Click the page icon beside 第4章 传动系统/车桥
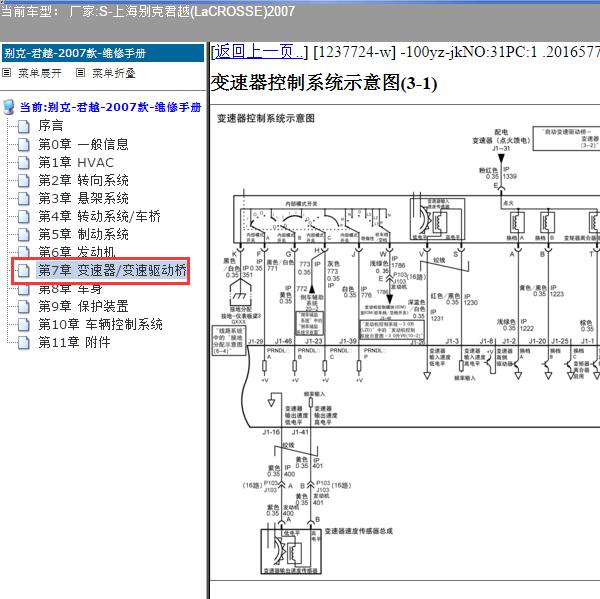 point(24,216)
